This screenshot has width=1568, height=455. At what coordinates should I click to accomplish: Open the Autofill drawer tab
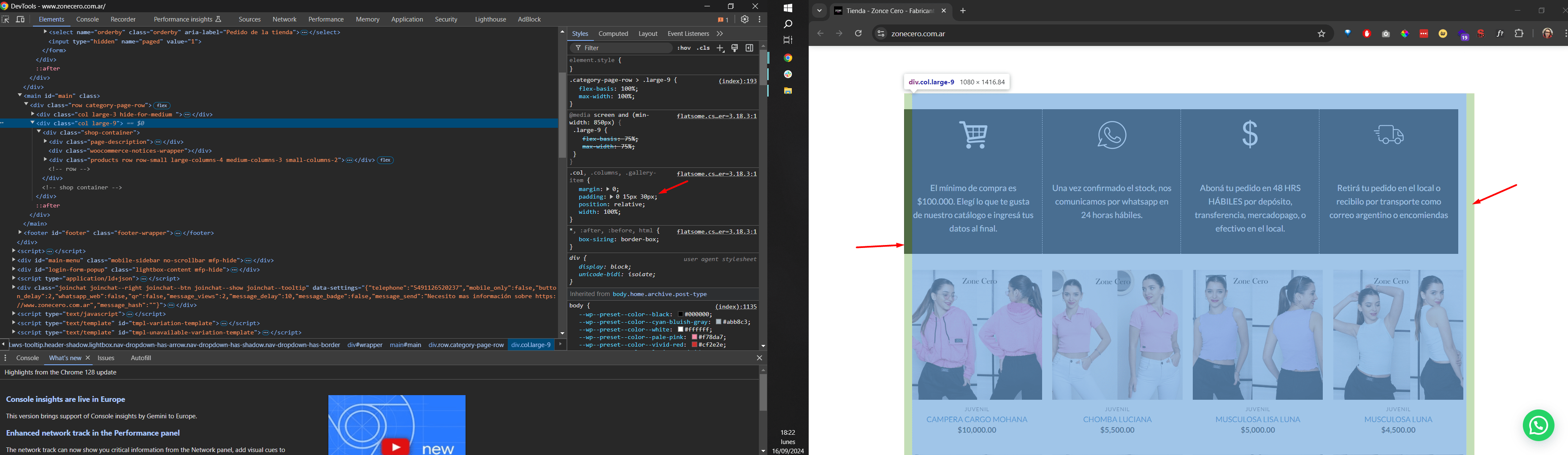[x=141, y=358]
